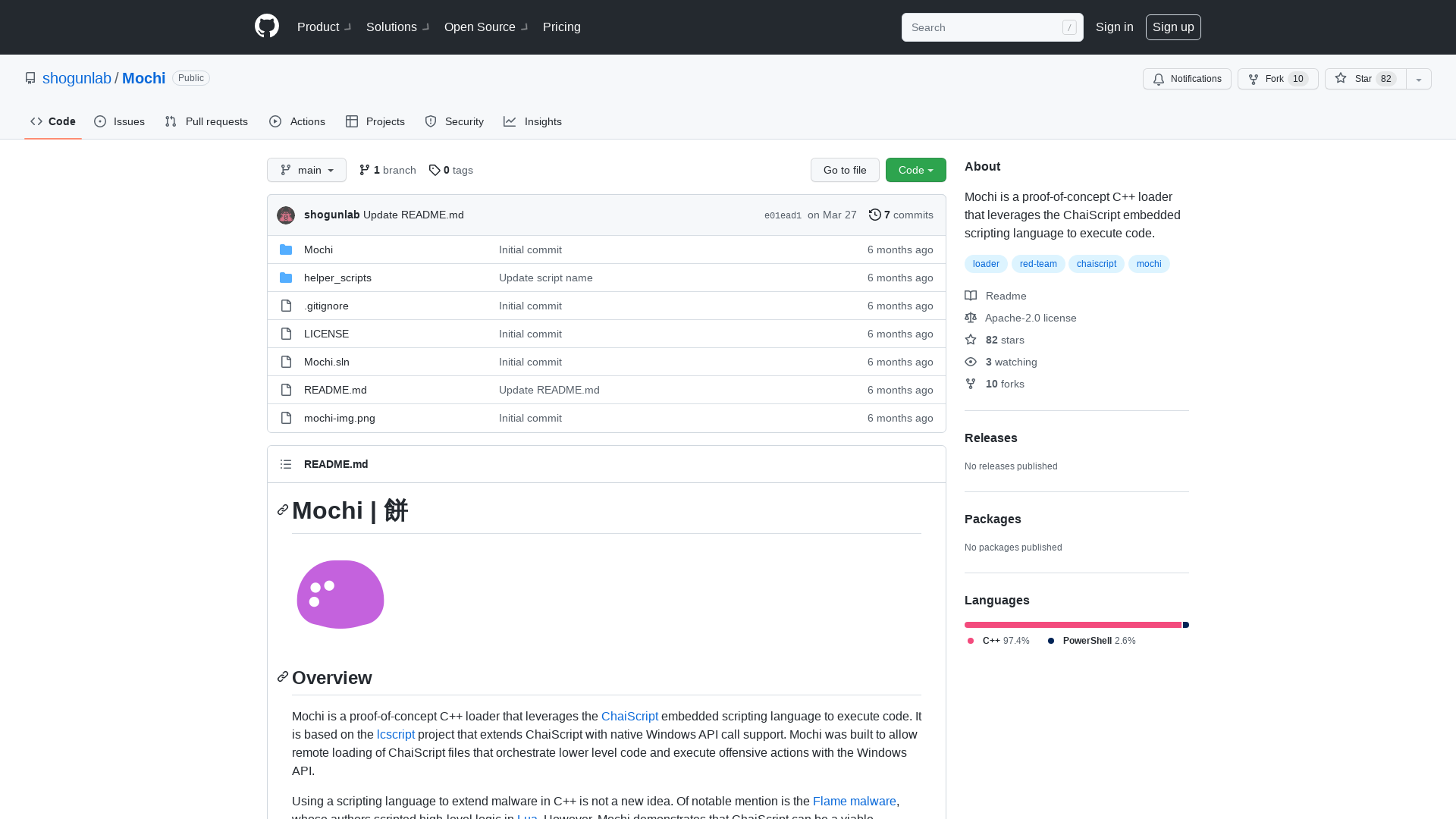
Task: Switch to the Issues tab
Action: (x=120, y=121)
